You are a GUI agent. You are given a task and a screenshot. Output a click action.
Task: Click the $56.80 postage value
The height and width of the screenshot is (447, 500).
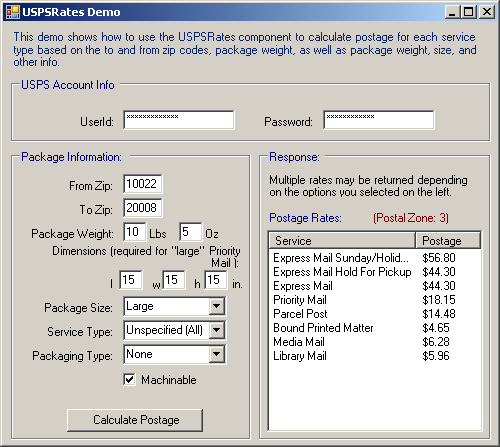439,258
